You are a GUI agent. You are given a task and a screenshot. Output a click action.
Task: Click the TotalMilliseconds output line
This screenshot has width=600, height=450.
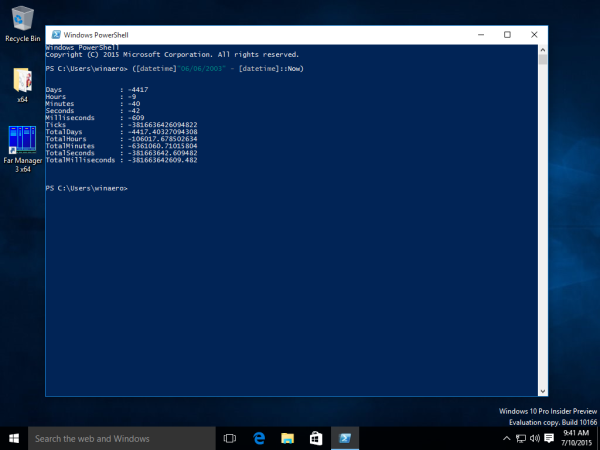tap(121, 160)
